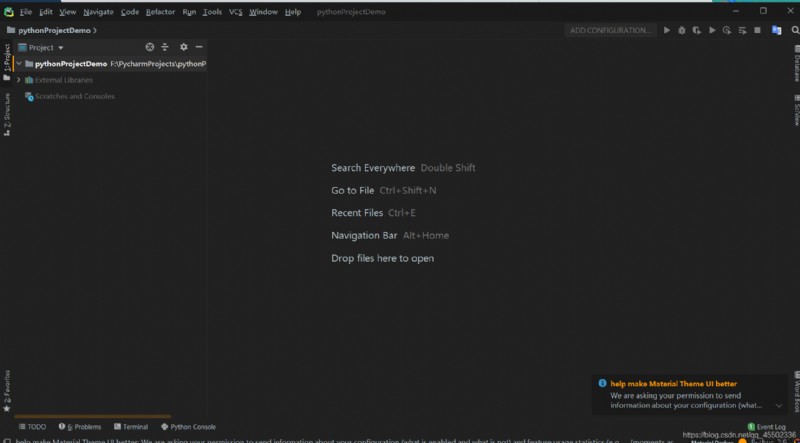Open the Python Console tab
This screenshot has width=800, height=443.
pyautogui.click(x=188, y=427)
